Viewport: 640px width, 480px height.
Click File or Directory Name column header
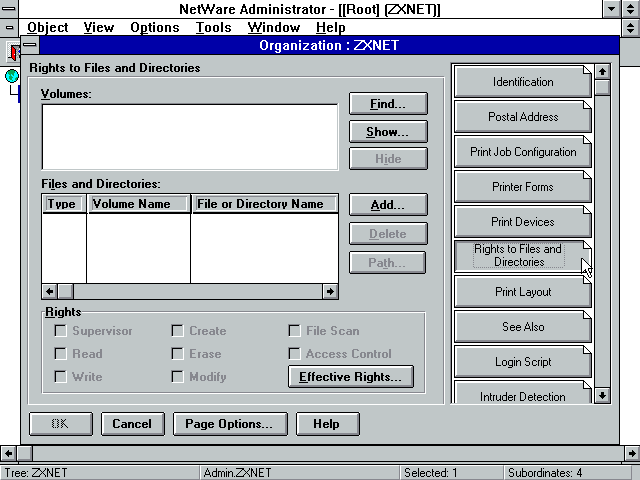[x=265, y=204]
